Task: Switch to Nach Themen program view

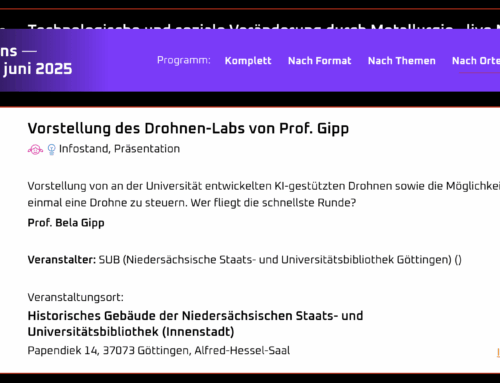Action: click(401, 61)
